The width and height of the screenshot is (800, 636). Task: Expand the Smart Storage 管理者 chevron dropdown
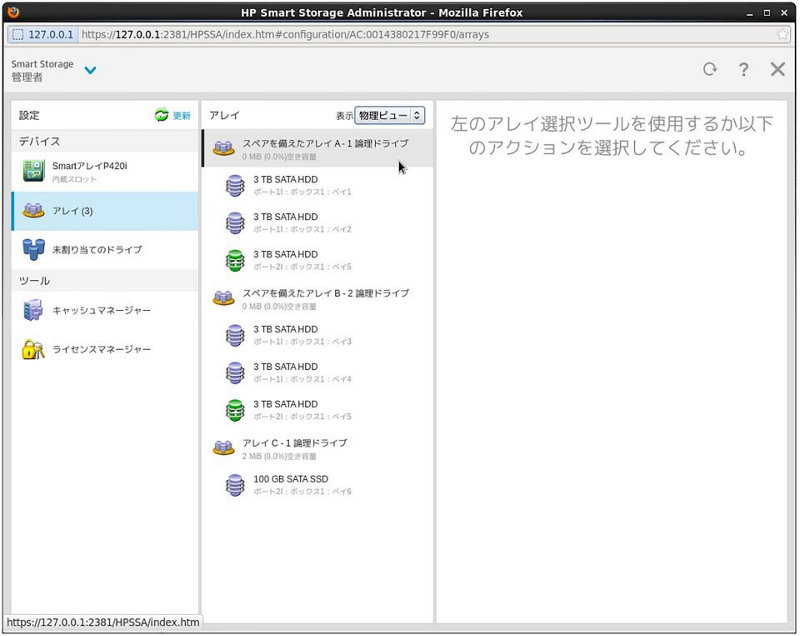point(91,70)
